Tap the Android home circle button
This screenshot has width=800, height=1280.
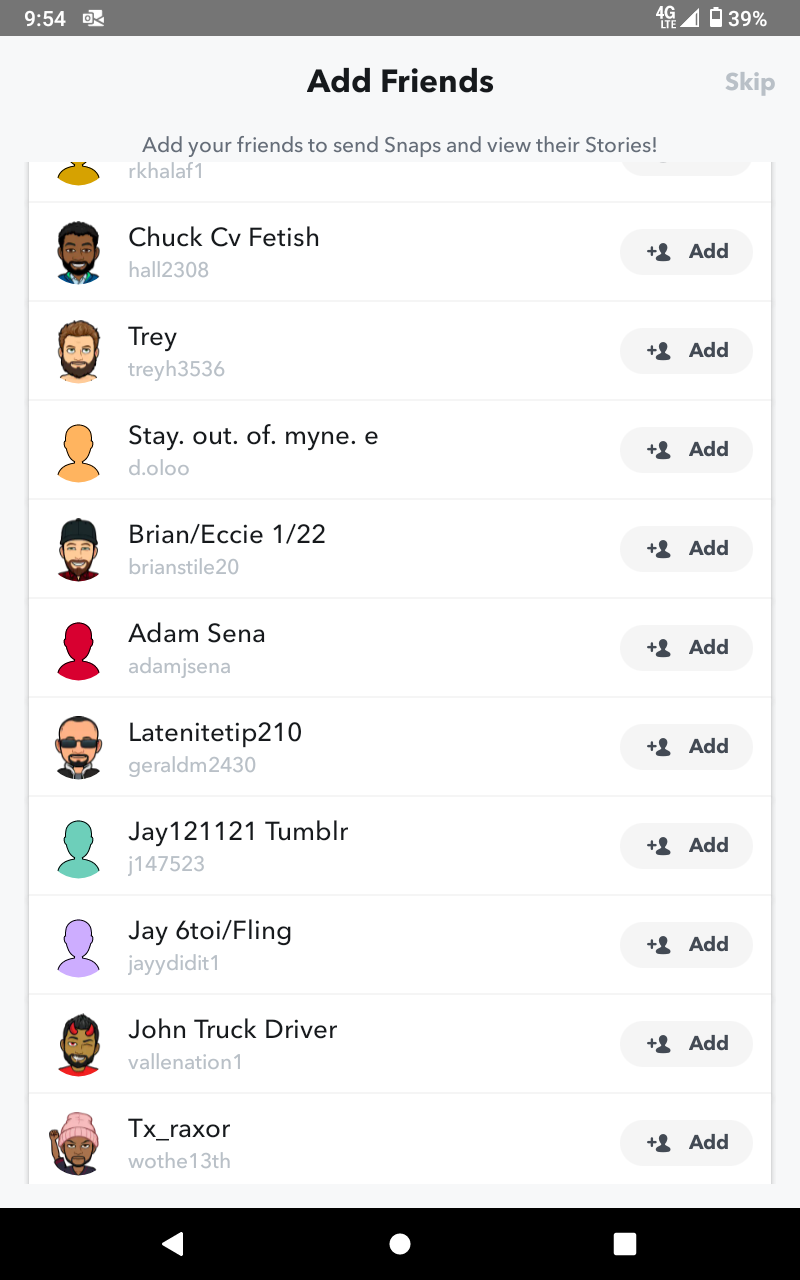pos(400,1244)
